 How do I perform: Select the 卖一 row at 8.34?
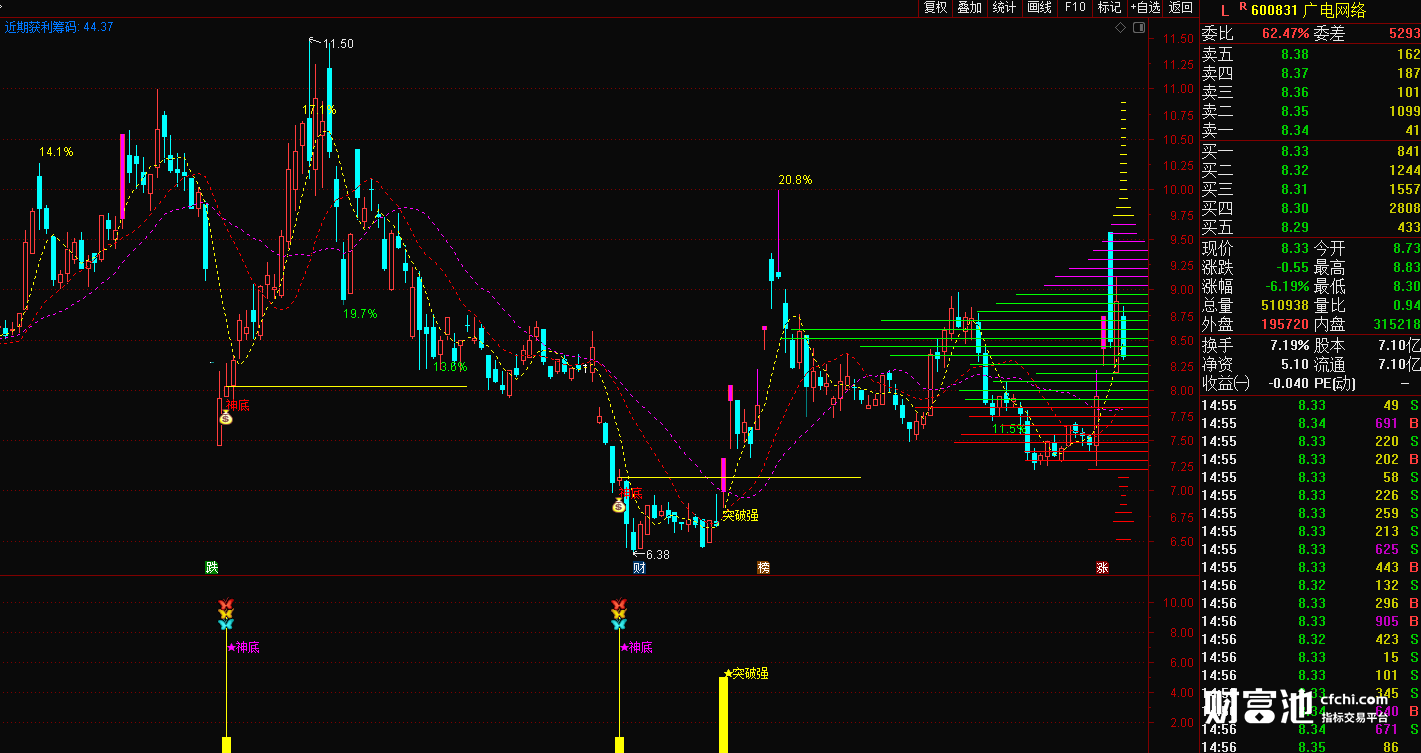point(1310,130)
